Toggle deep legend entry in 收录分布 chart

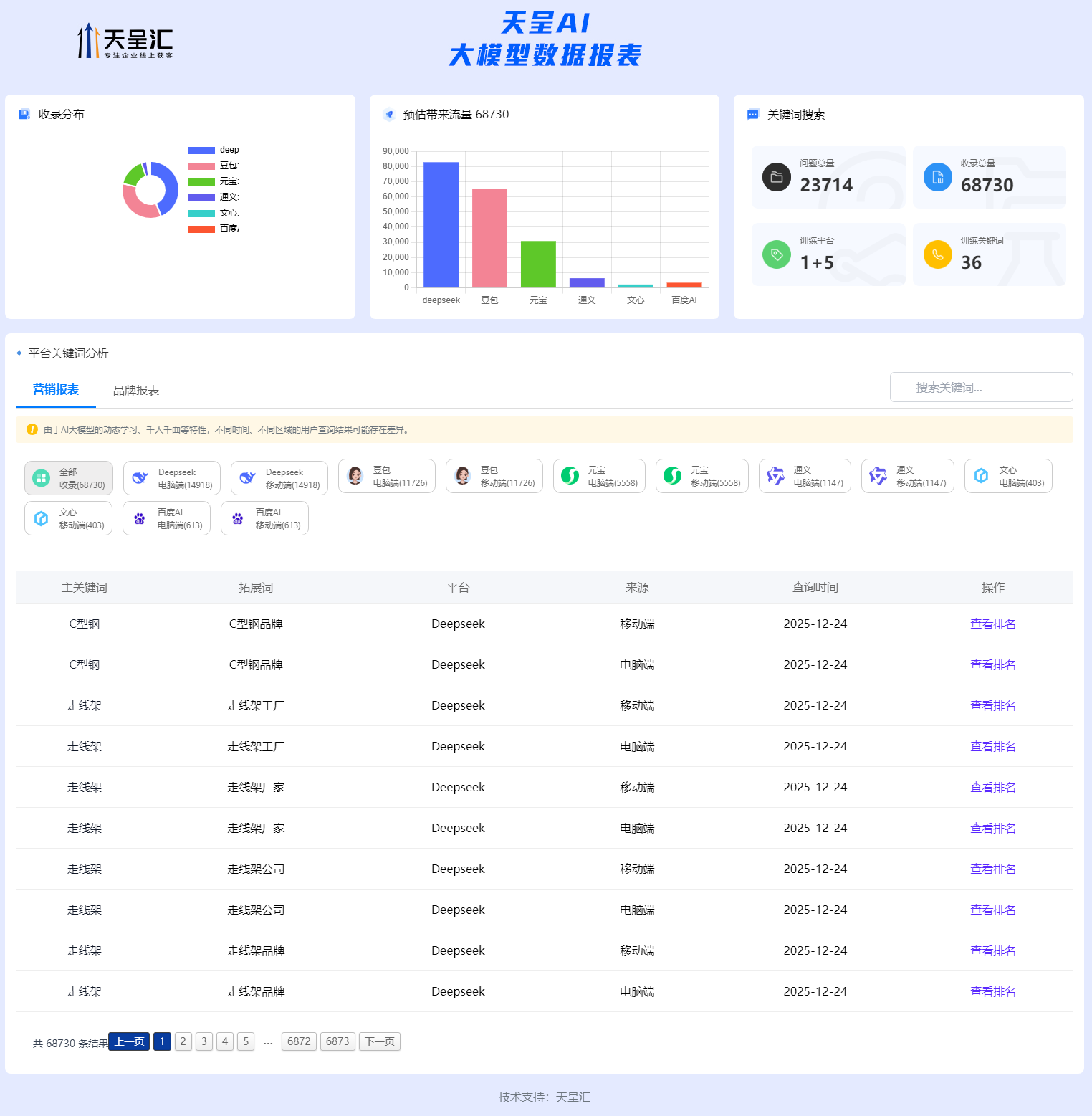pos(213,150)
